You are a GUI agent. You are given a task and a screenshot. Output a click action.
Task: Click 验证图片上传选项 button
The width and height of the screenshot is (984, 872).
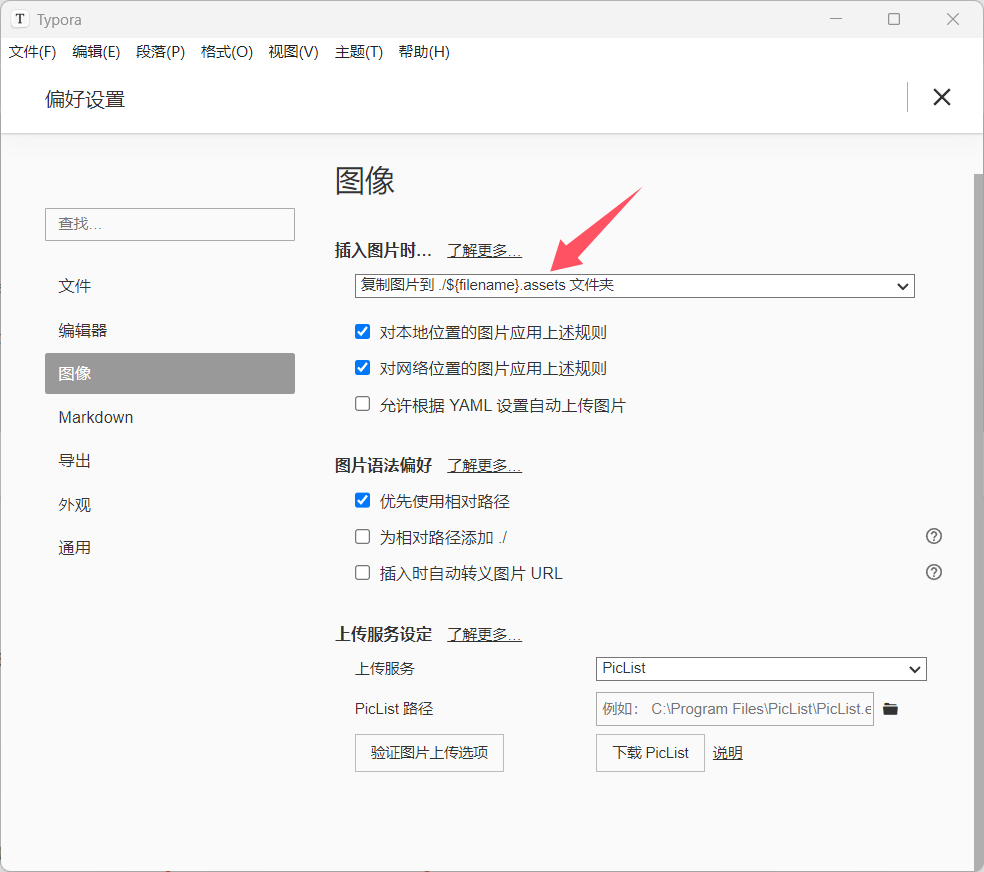coord(429,753)
